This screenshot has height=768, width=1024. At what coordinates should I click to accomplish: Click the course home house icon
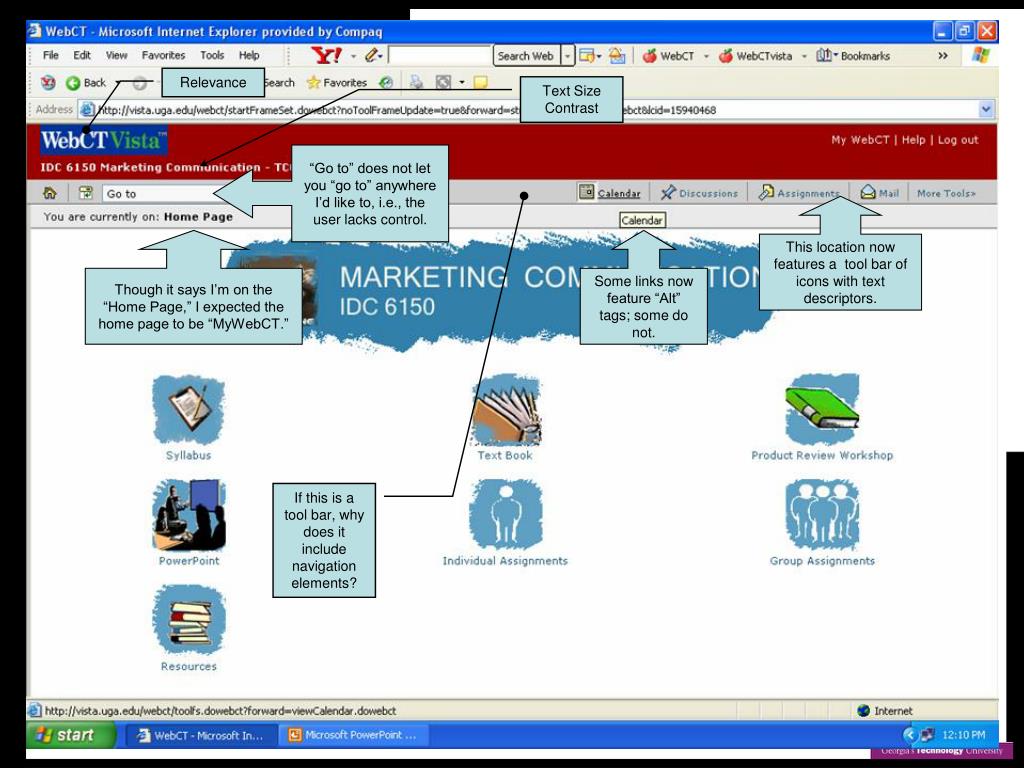pos(50,193)
